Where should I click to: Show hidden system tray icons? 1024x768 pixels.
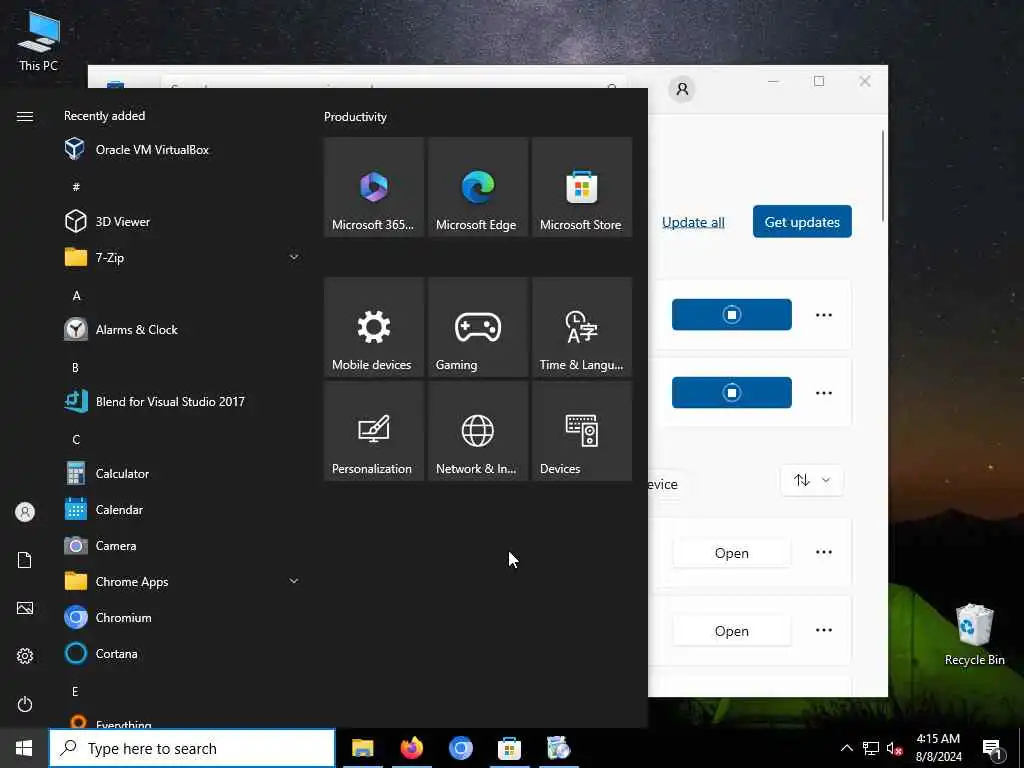click(846, 748)
